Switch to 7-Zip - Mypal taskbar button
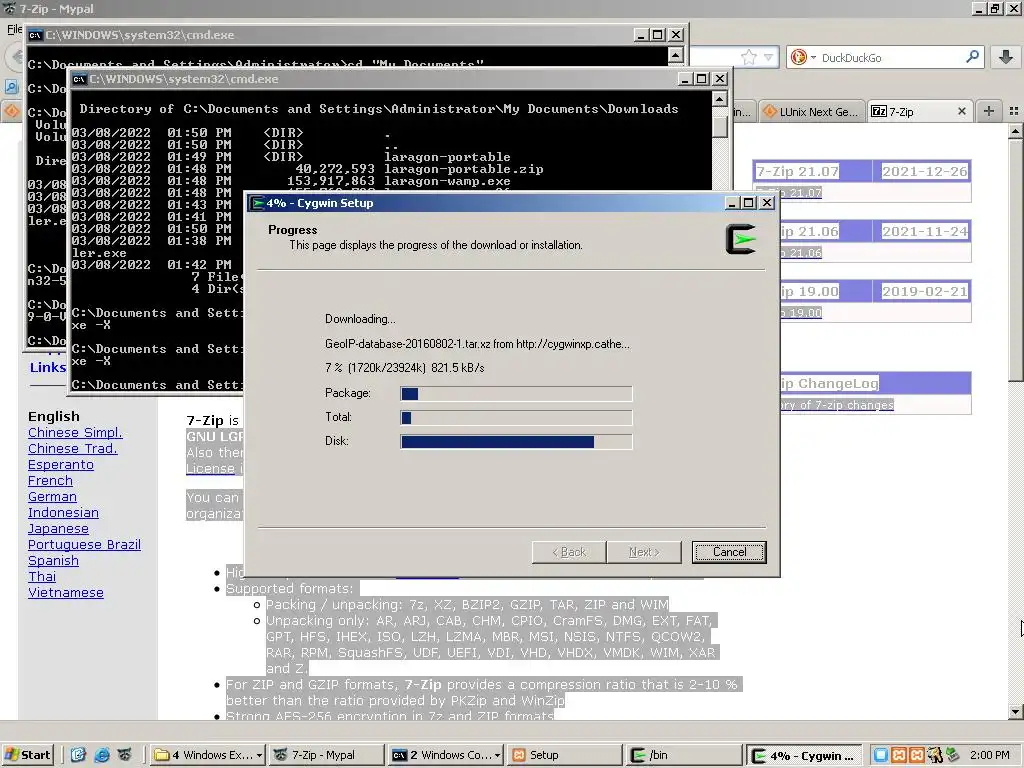This screenshot has height=768, width=1024. pos(327,755)
